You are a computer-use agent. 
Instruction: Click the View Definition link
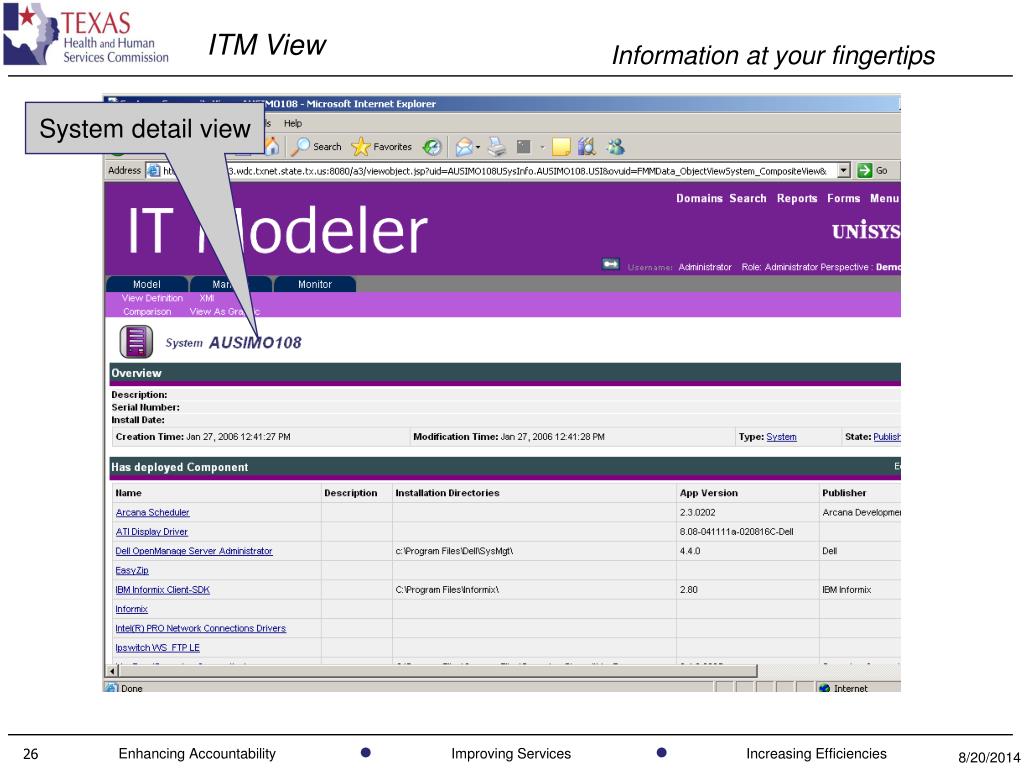[152, 298]
